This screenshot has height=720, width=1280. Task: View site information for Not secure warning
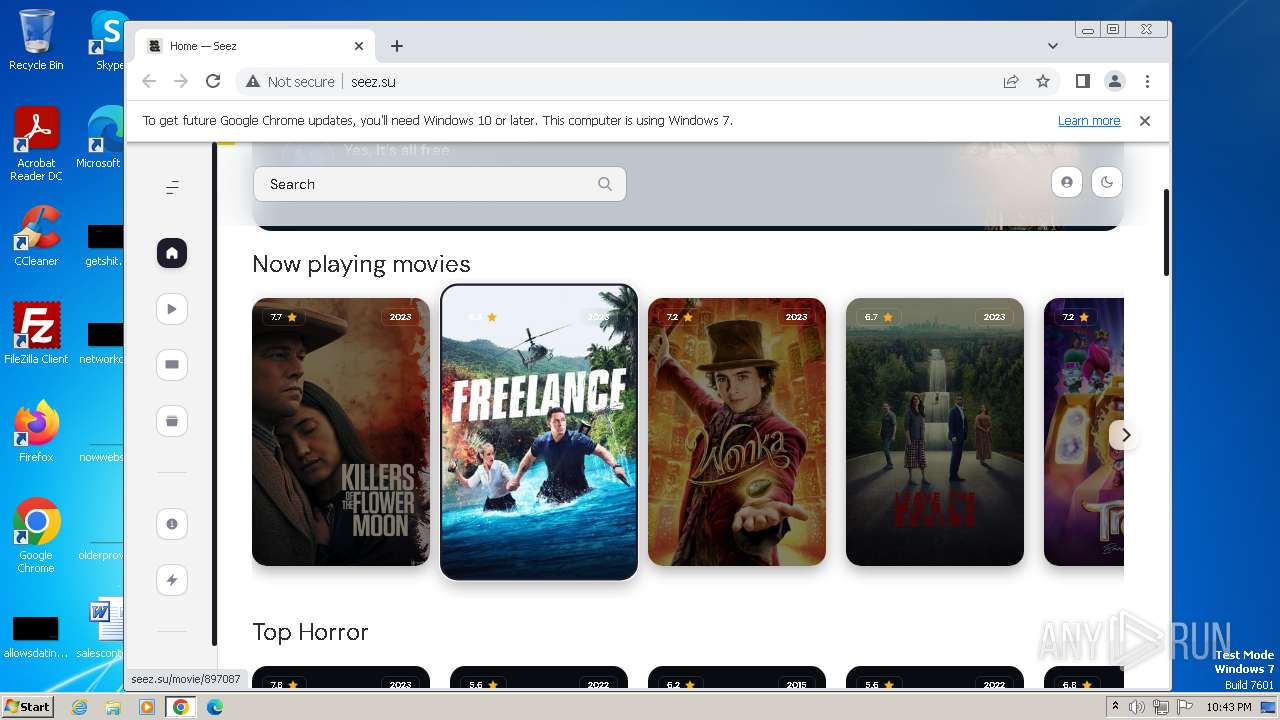tap(290, 82)
